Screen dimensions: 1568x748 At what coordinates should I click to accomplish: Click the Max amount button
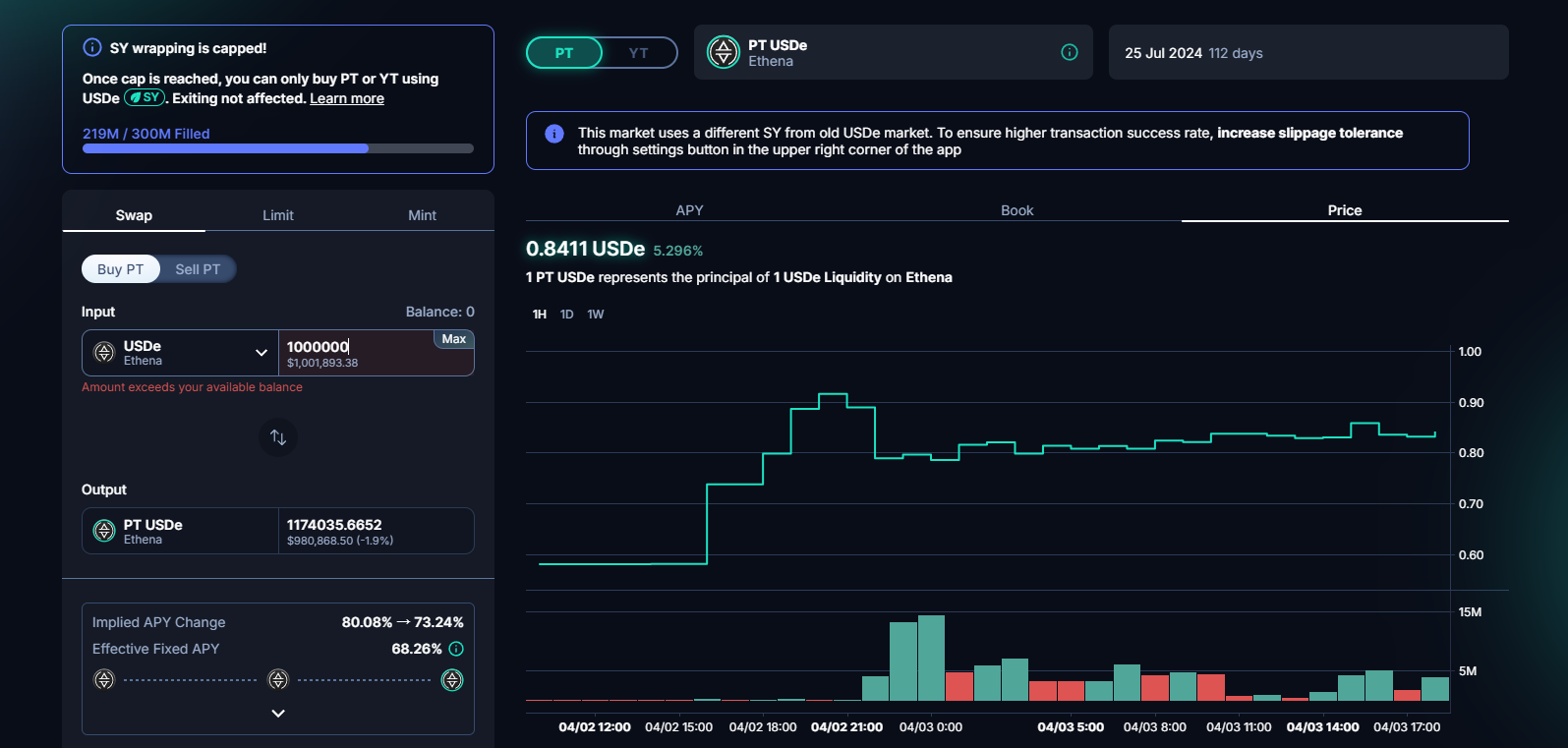pyautogui.click(x=454, y=339)
